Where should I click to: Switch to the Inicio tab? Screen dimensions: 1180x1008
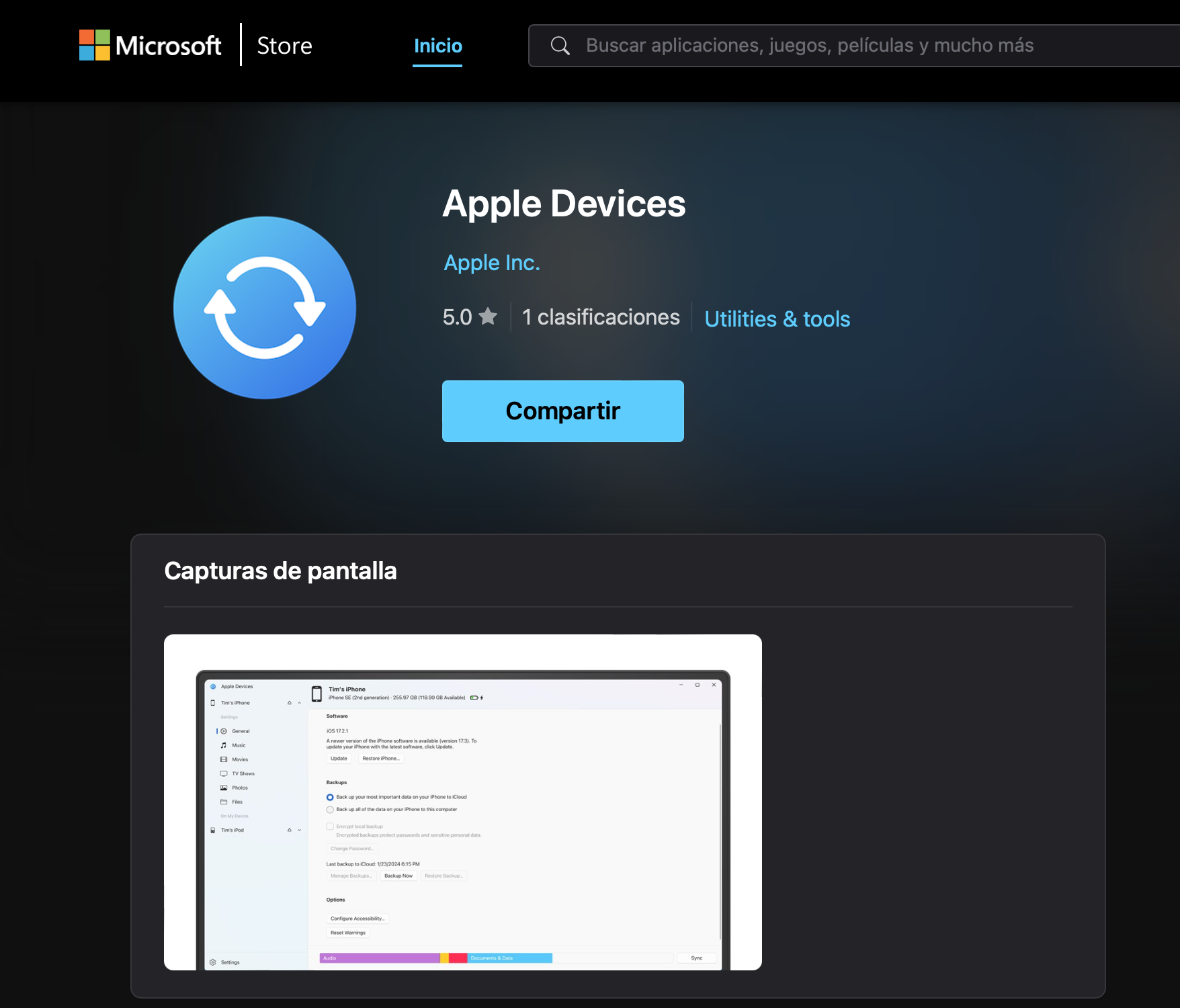point(437,46)
